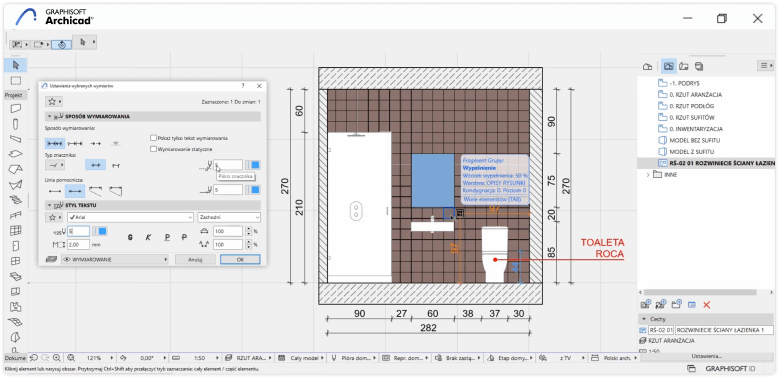The height and width of the screenshot is (378, 779).
Task: Open the Project Map icon in Navigator
Action: tap(647, 66)
